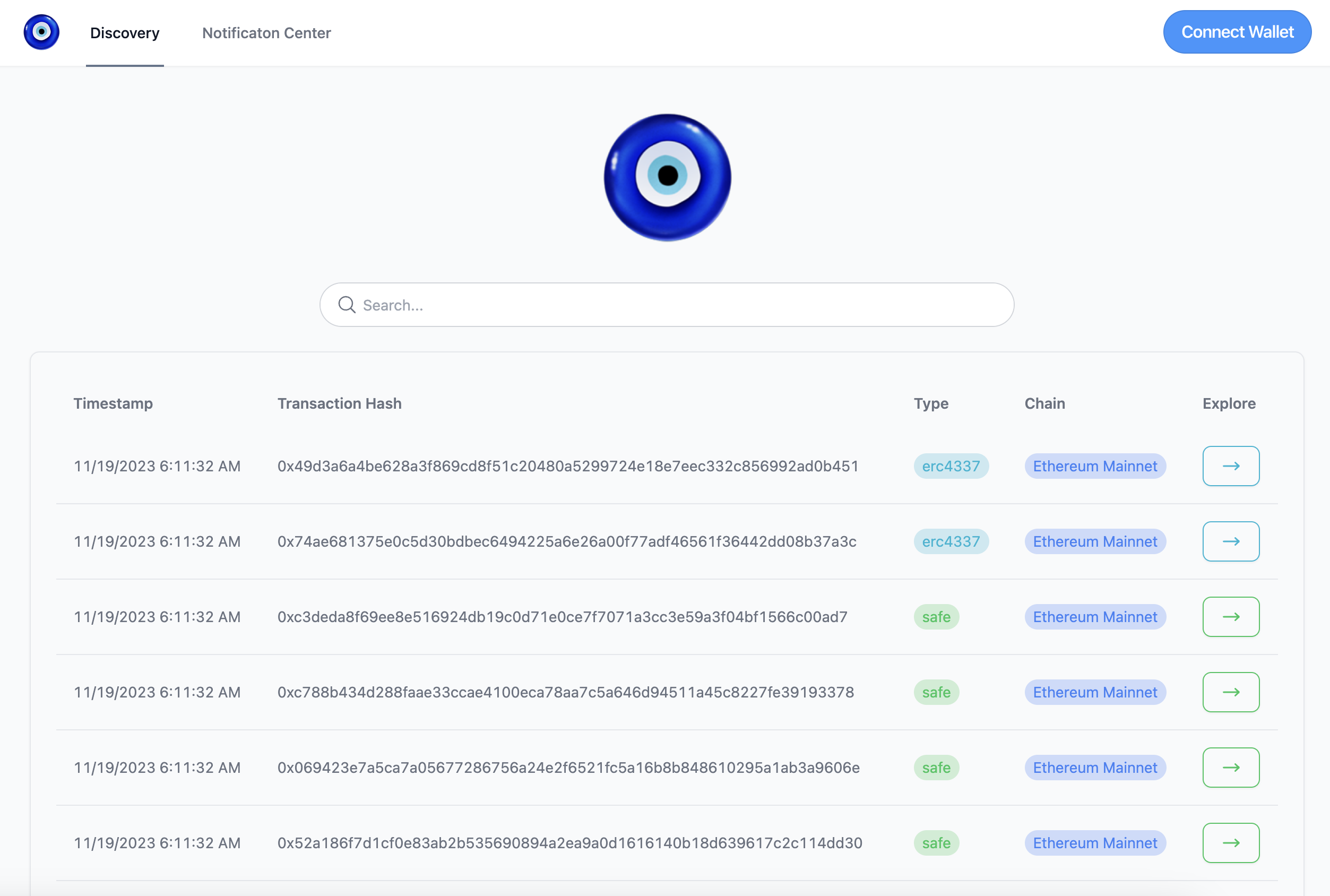1330x896 pixels.
Task: Explore first safe transaction arrow
Action: (1231, 616)
